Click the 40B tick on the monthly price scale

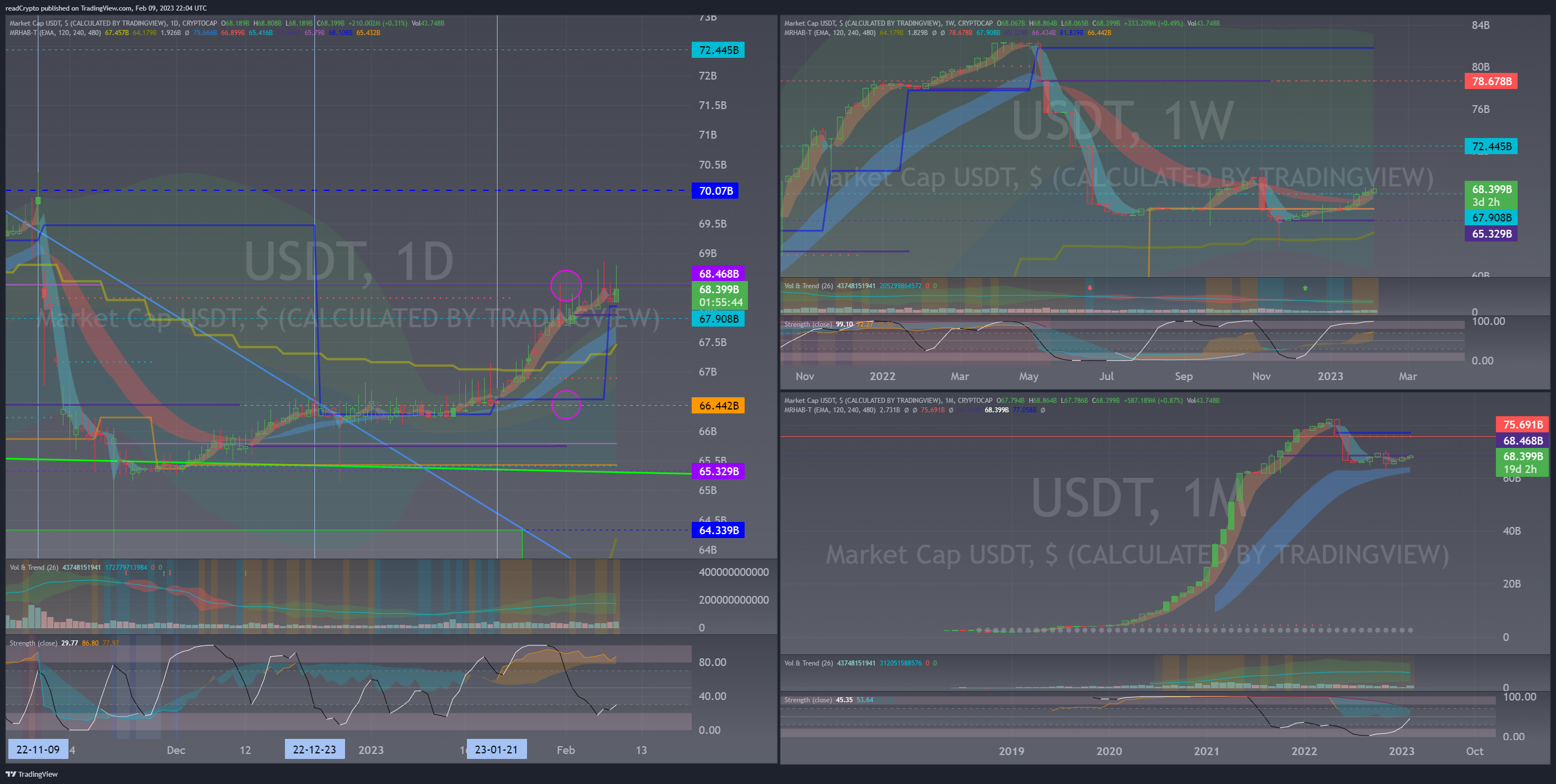(x=1511, y=531)
